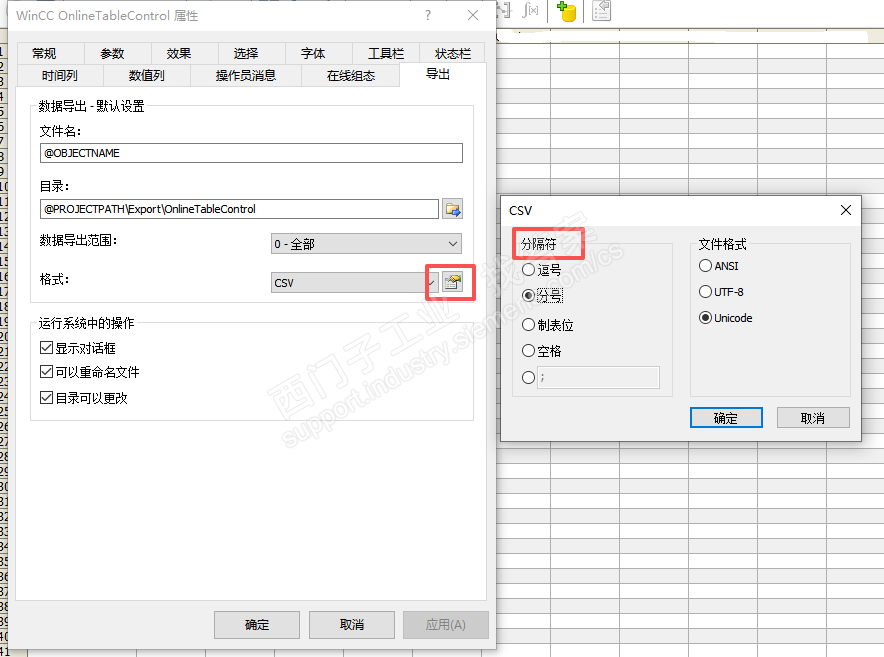Select the custom delimiter radio button
The width and height of the screenshot is (884, 657).
pos(528,377)
